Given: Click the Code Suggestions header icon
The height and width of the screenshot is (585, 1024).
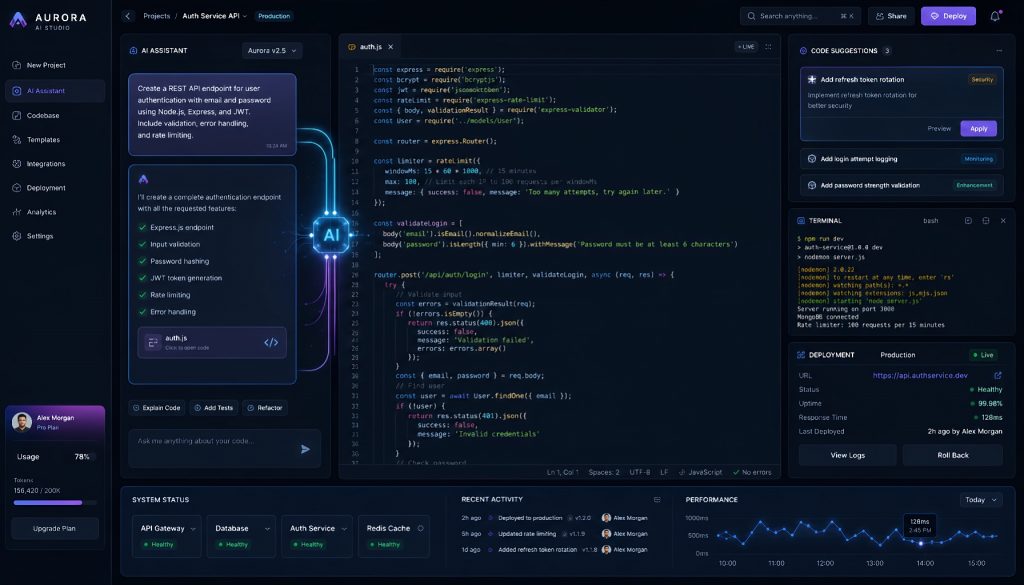Looking at the screenshot, I should [803, 51].
